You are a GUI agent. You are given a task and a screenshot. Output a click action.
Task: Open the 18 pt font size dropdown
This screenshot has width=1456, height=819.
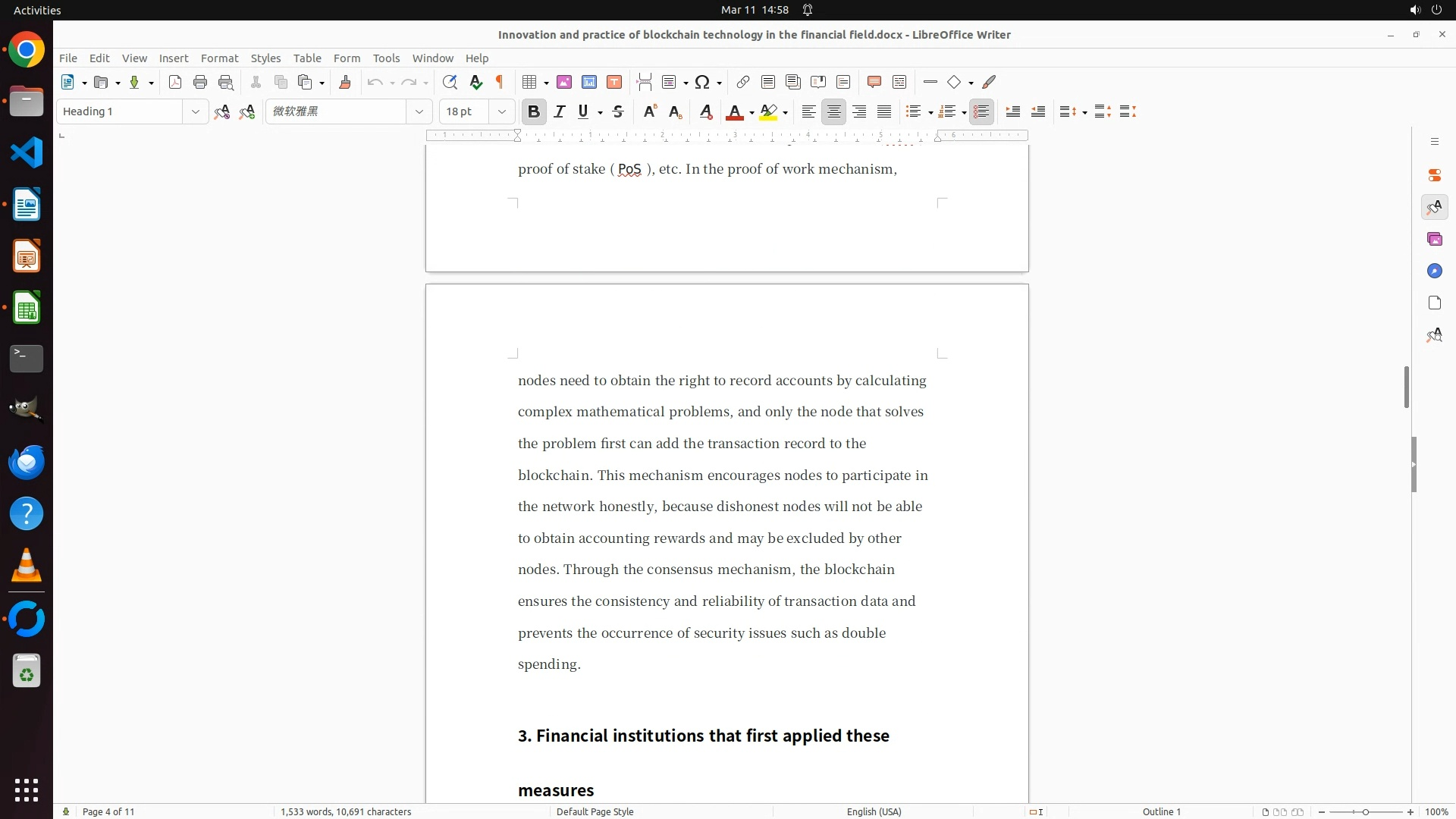coord(501,111)
